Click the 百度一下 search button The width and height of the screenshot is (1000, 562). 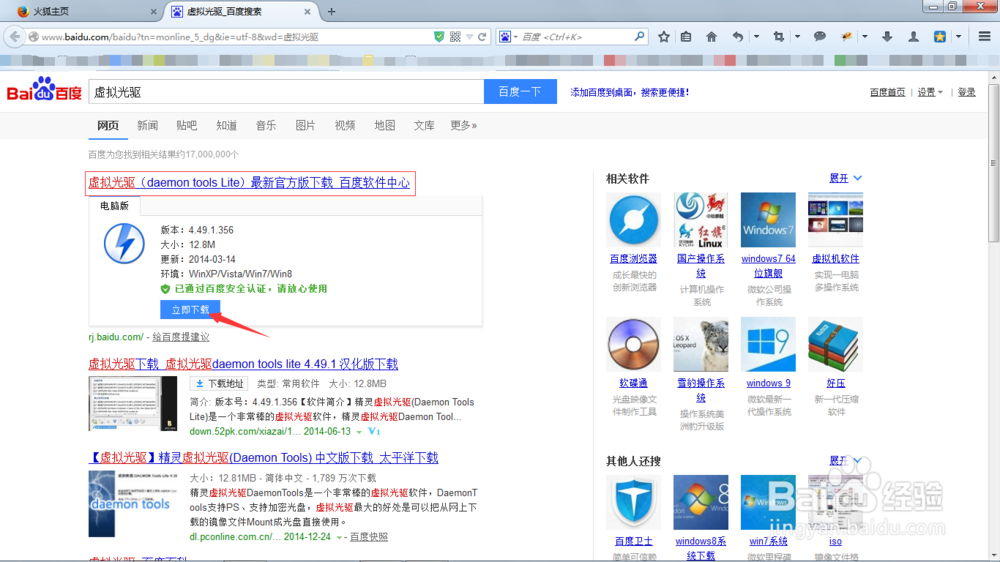[520, 92]
